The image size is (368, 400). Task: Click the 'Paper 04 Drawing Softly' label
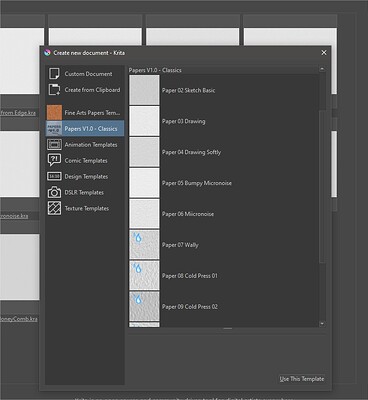tap(191, 152)
